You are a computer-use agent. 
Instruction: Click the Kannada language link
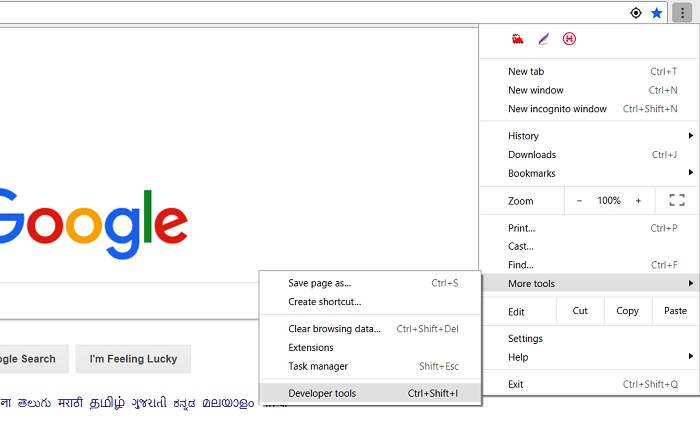(184, 403)
